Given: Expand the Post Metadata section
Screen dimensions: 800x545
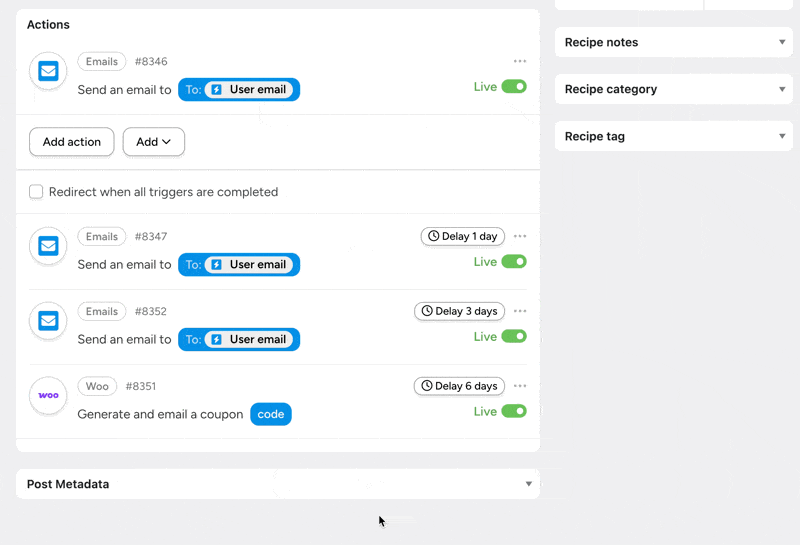Looking at the screenshot, I should click(277, 484).
